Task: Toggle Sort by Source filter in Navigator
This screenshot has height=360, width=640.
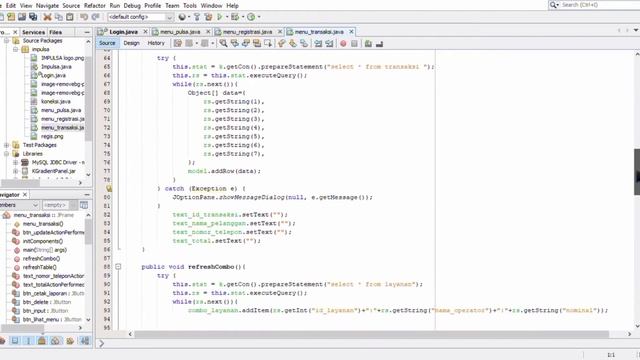Action: pyautogui.click(x=85, y=340)
